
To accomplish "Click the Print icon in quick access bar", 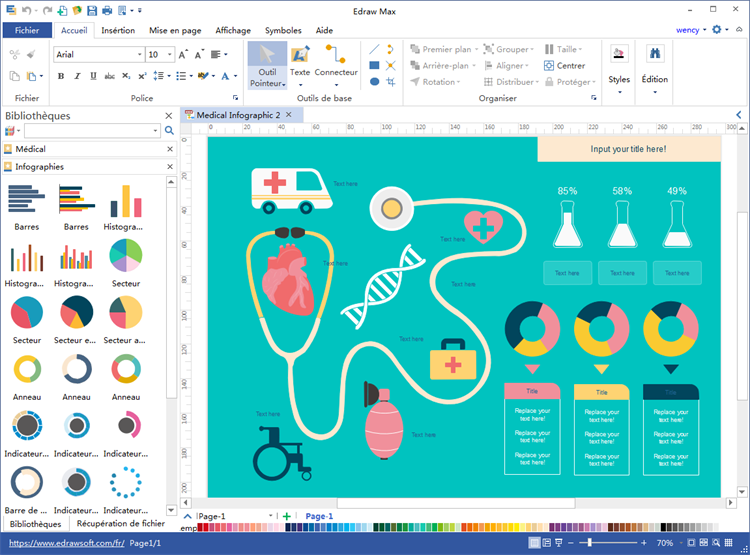I will pos(107,10).
